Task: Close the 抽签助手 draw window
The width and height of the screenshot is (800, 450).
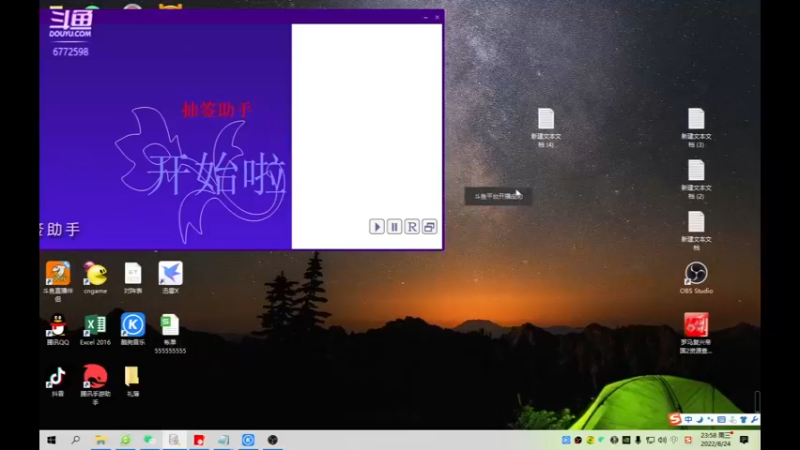Action: coord(437,17)
